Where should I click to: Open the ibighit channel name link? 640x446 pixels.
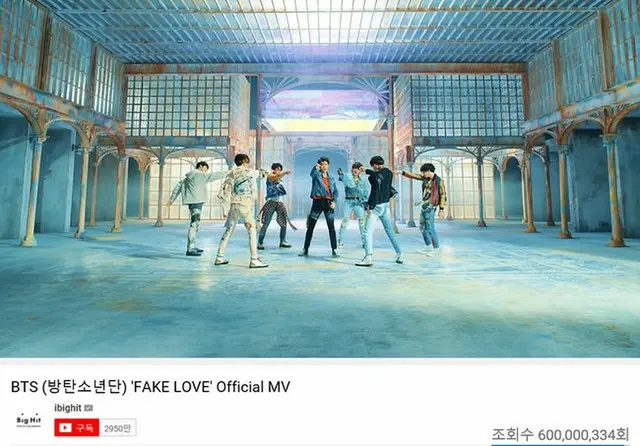[x=68, y=408]
